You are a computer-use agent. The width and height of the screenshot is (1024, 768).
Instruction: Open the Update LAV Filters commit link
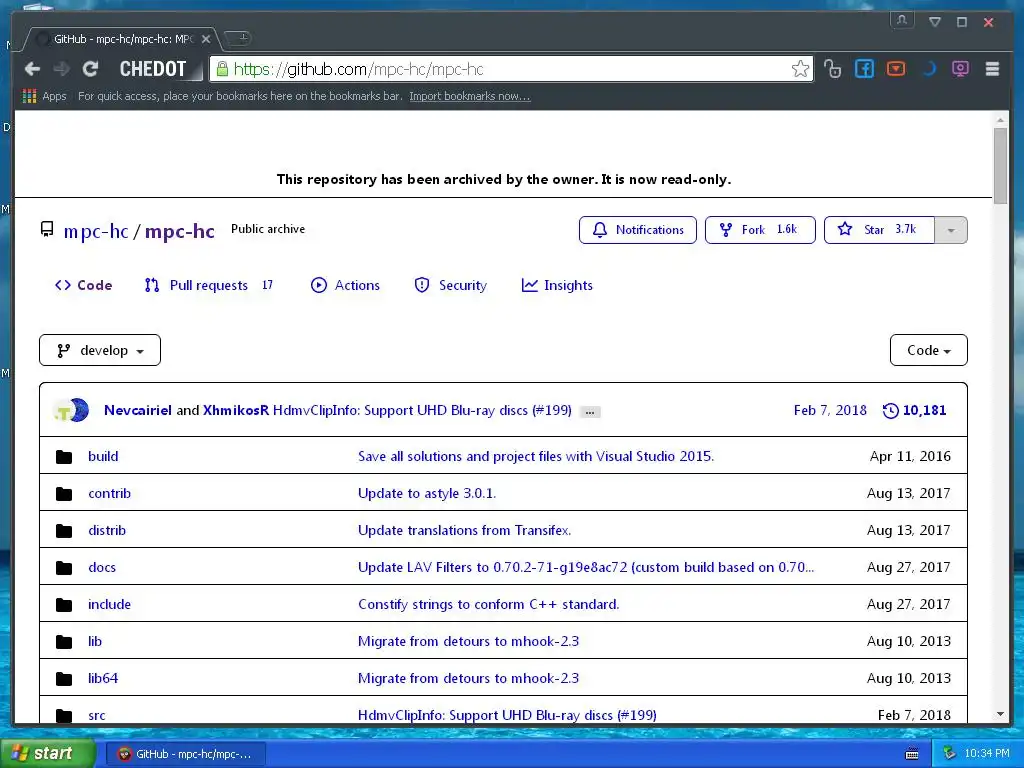click(x=586, y=568)
